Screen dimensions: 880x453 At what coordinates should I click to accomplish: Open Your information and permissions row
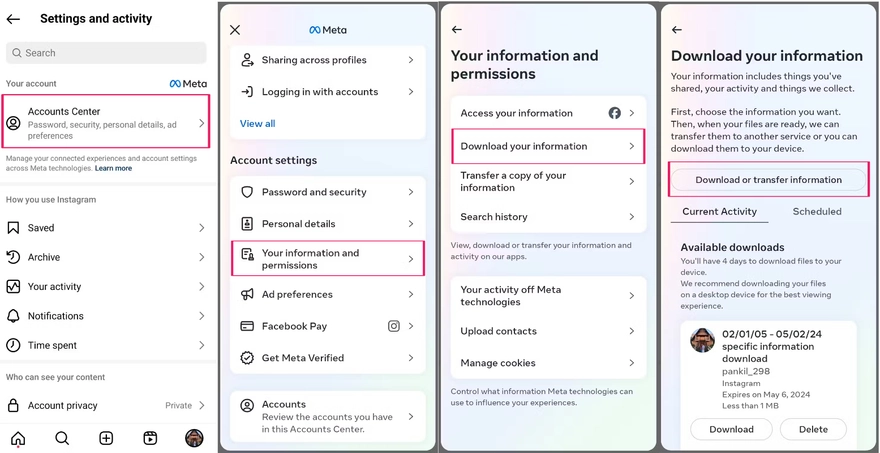328,259
